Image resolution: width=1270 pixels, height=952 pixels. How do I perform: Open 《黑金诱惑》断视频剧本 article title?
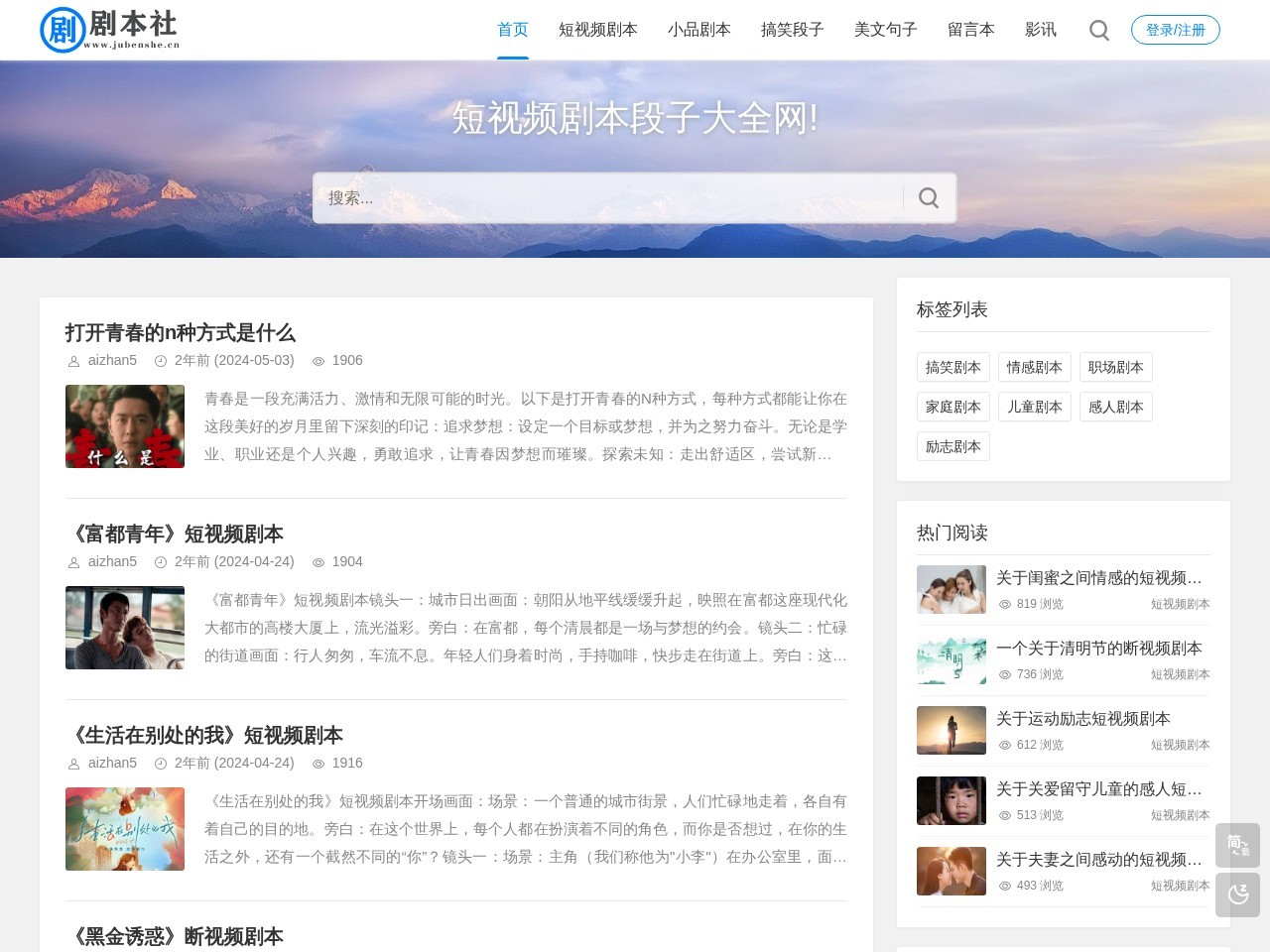pyautogui.click(x=175, y=936)
